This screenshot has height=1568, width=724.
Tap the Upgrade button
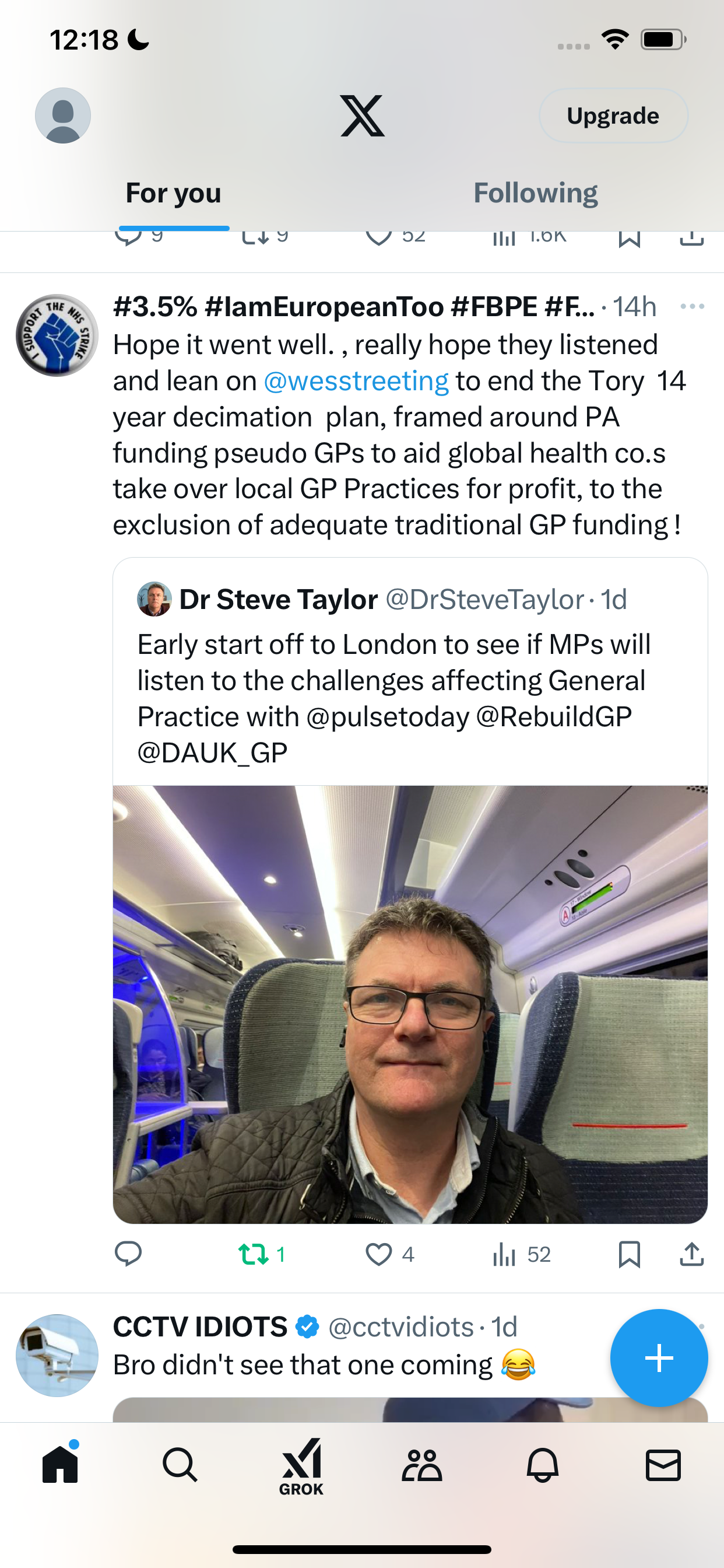click(x=613, y=116)
